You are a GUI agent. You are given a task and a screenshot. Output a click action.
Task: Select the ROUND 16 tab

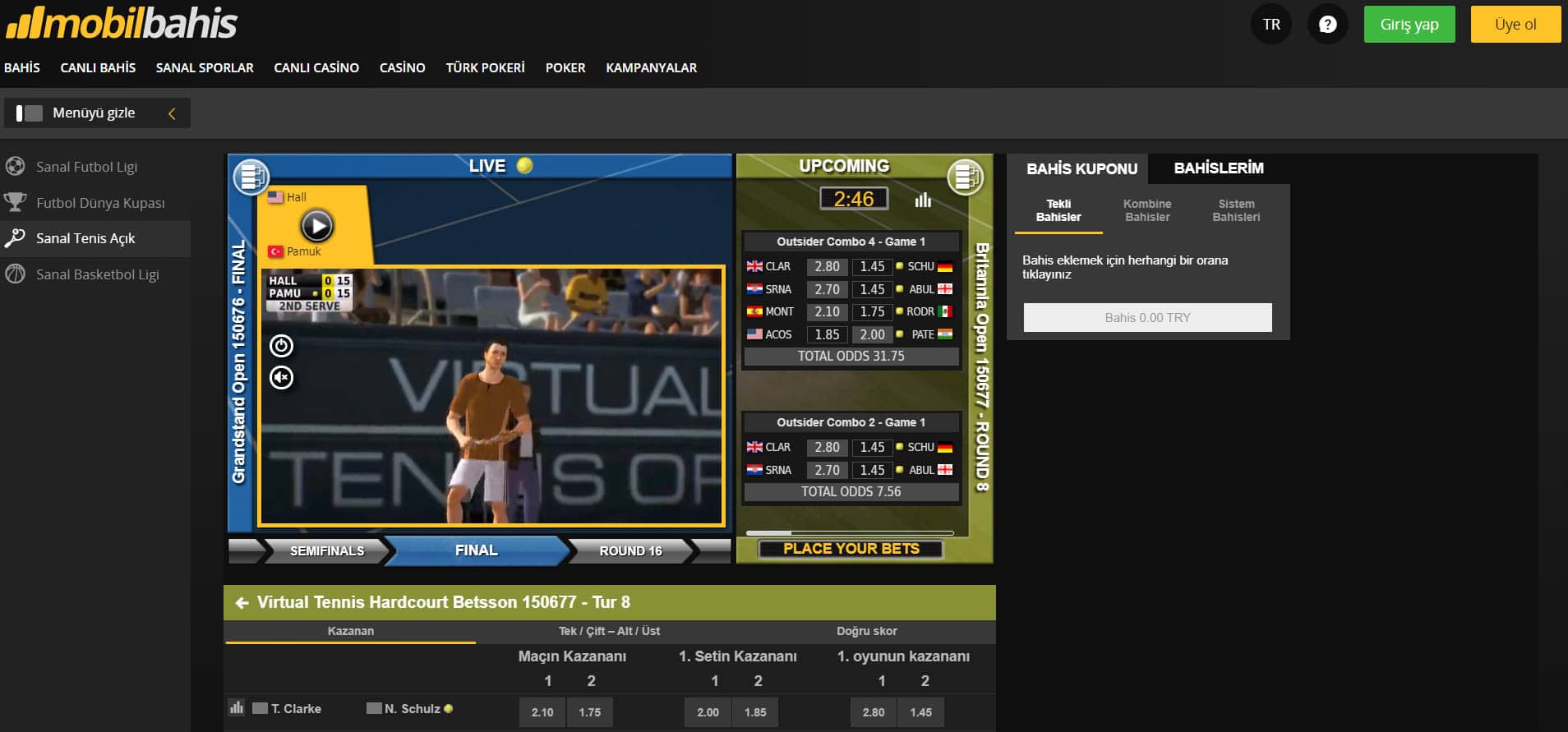630,550
